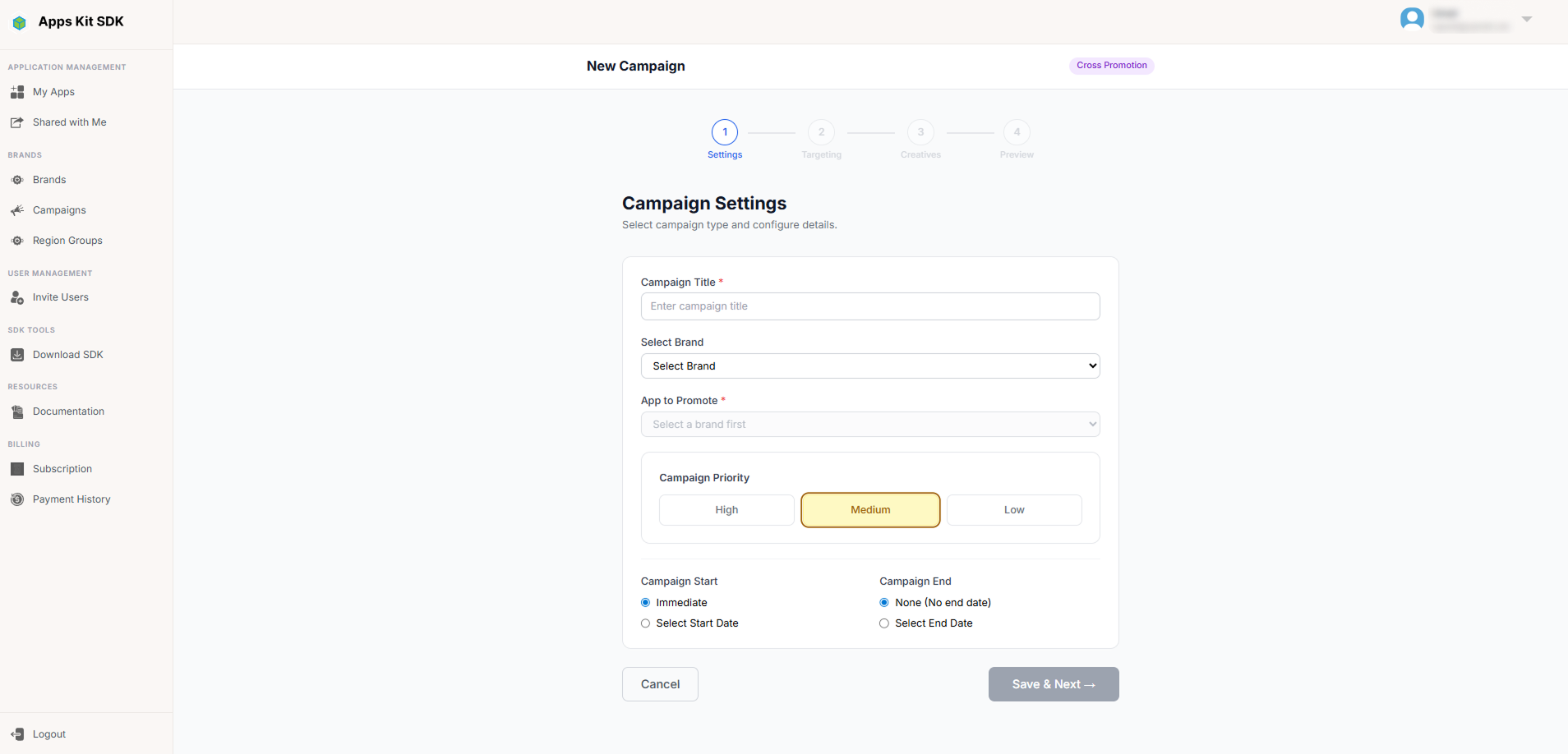Click the Invite Users person icon
The height and width of the screenshot is (754, 1568).
tap(17, 297)
